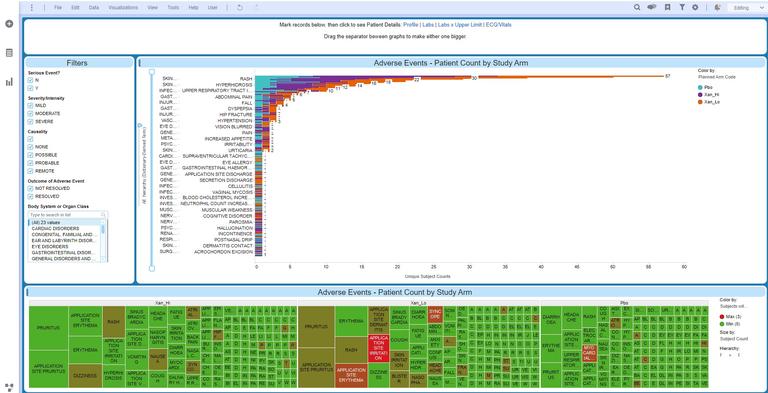Toggle the MODERATE severity checkbox
Image resolution: width=768 pixels, height=393 pixels.
coord(30,113)
